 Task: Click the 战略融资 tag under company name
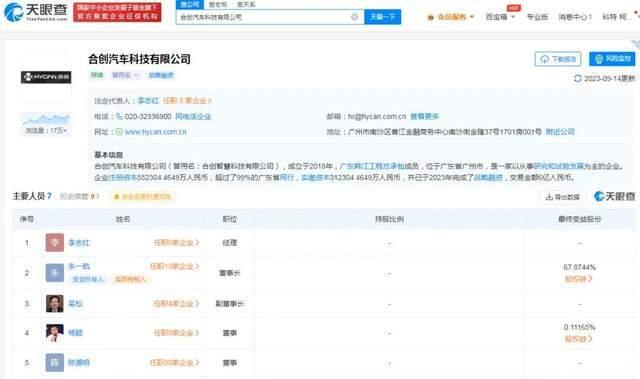point(161,75)
